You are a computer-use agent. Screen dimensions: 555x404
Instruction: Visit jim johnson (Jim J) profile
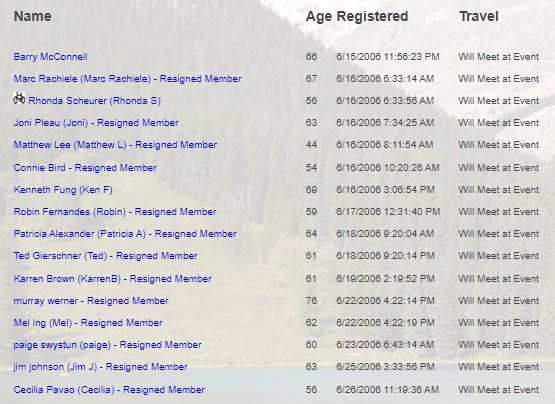[101, 367]
